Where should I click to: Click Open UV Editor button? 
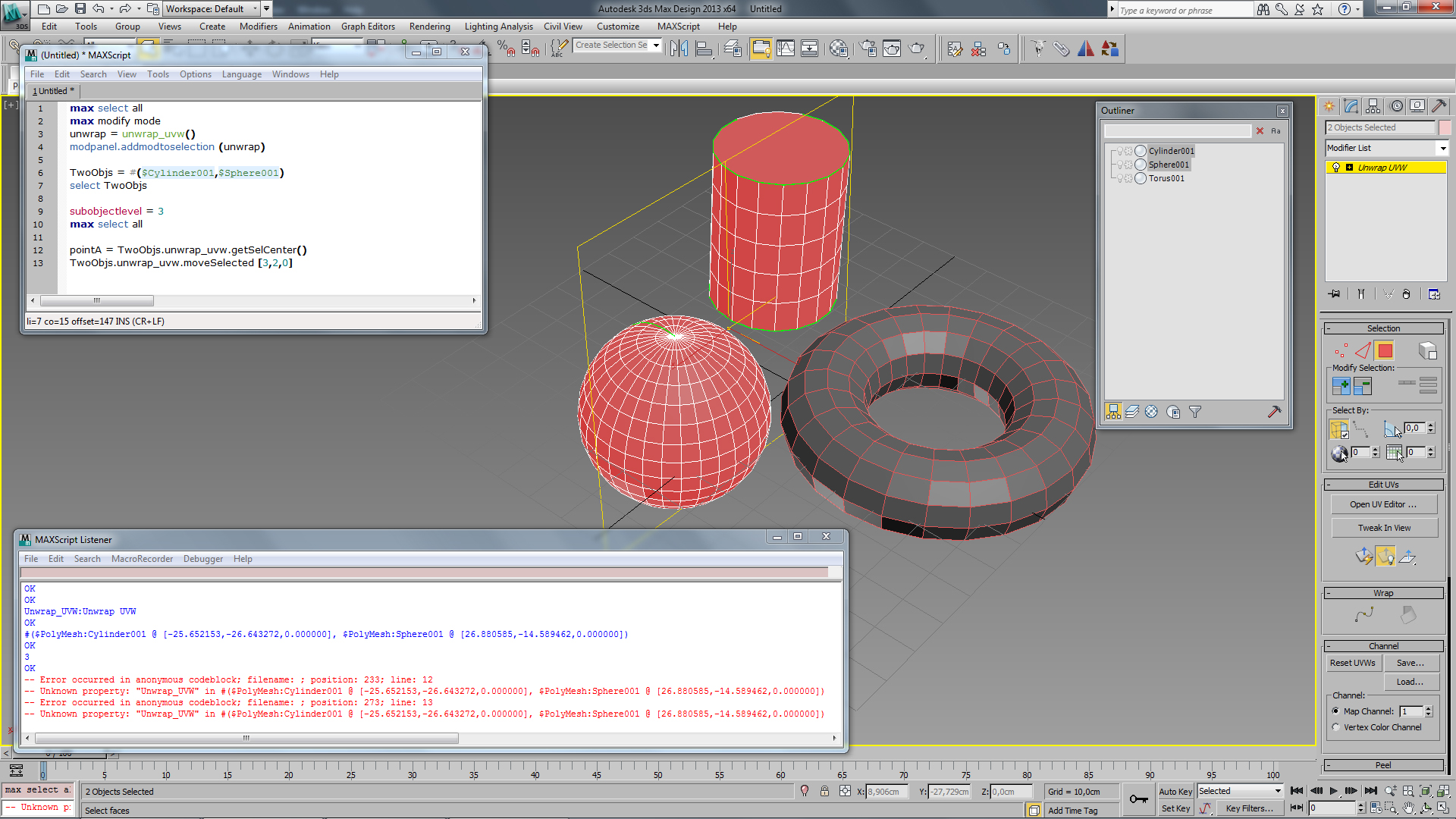point(1384,504)
